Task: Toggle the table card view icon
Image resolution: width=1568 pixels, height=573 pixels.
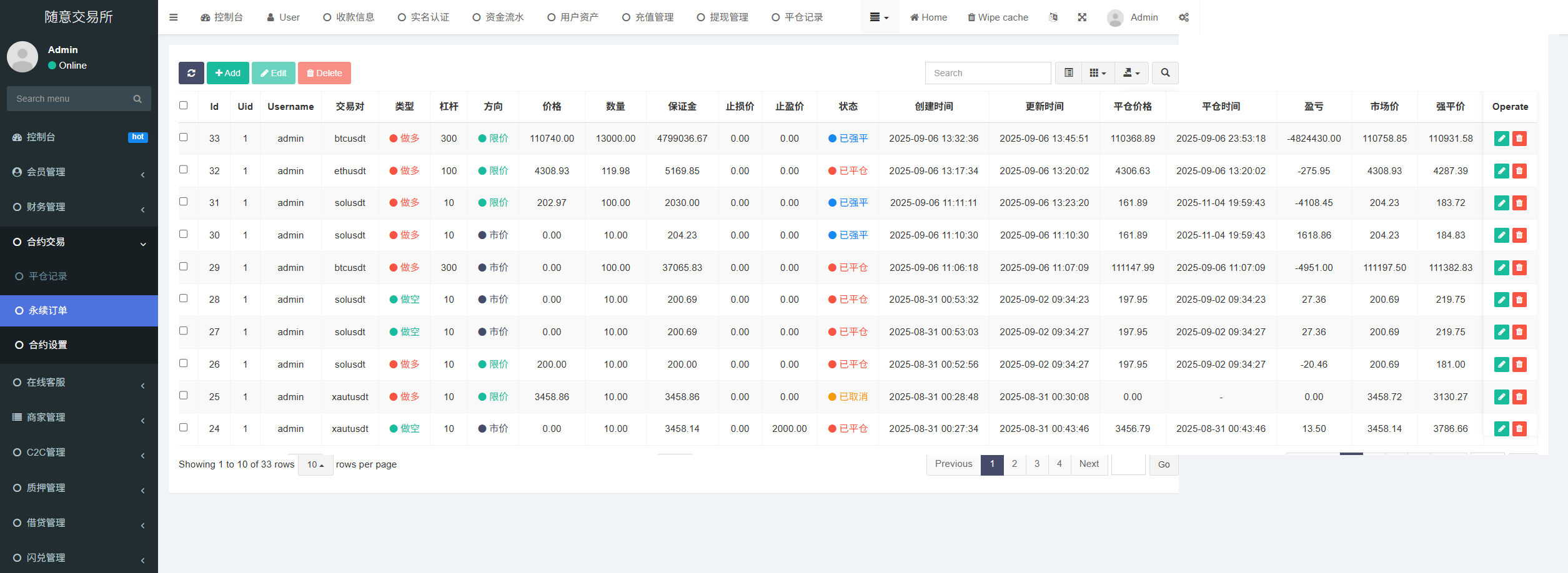Action: pos(1069,73)
